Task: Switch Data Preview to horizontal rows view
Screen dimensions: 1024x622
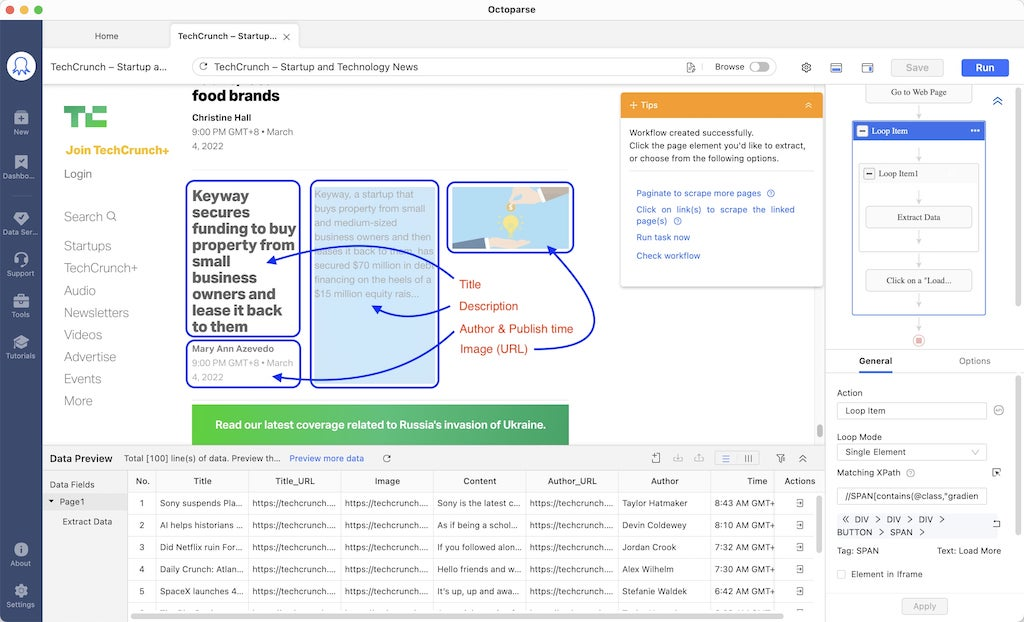Action: tap(726, 459)
